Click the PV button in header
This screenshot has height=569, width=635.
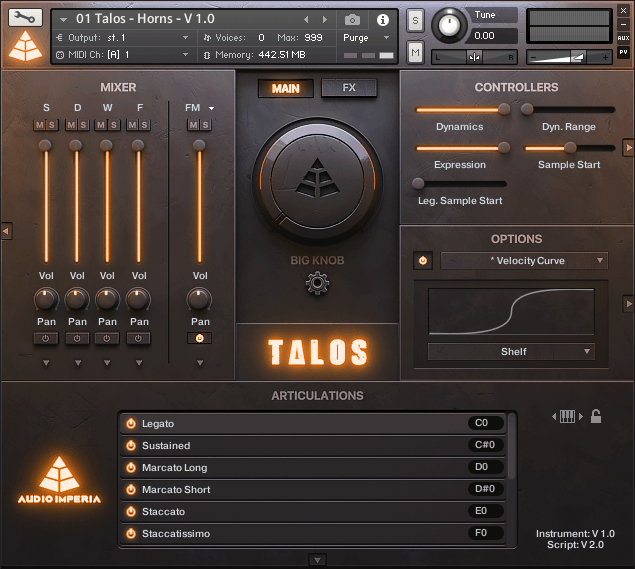623,52
